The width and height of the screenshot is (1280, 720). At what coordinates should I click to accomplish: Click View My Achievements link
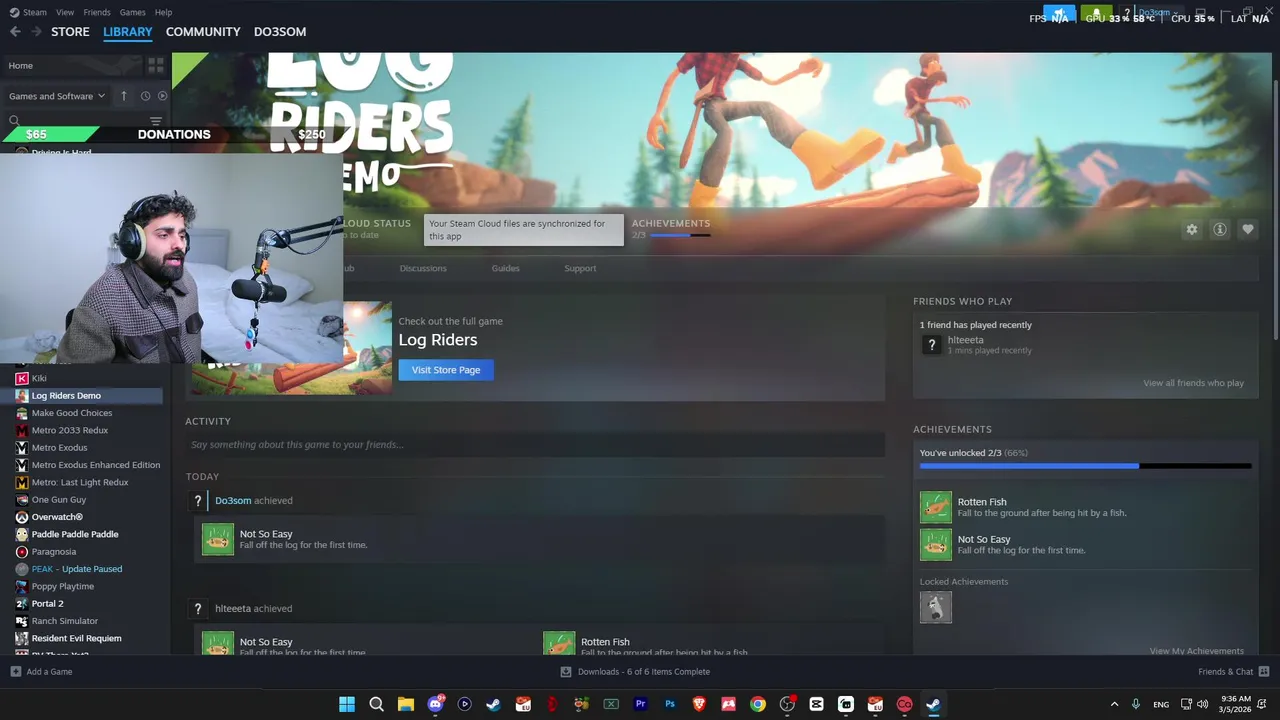tap(1196, 651)
